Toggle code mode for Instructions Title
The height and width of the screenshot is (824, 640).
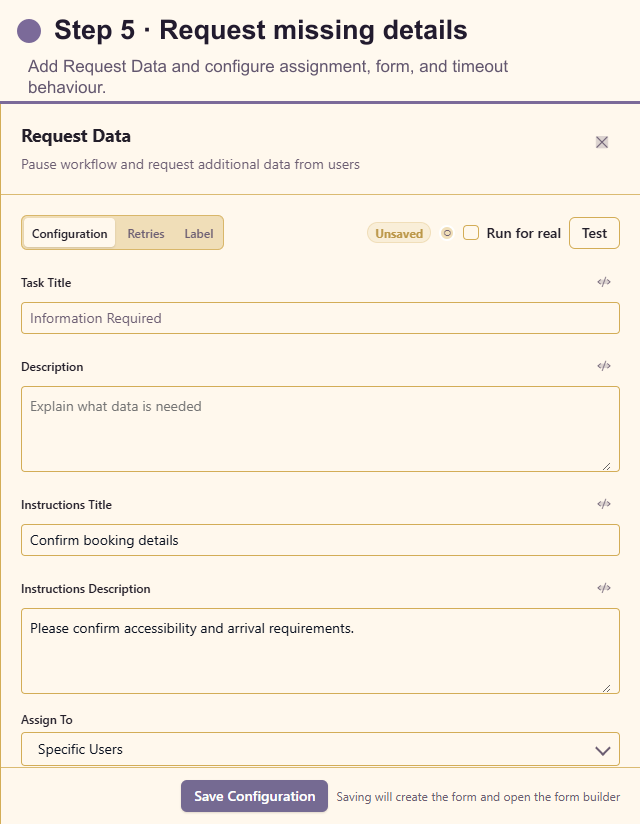[604, 504]
